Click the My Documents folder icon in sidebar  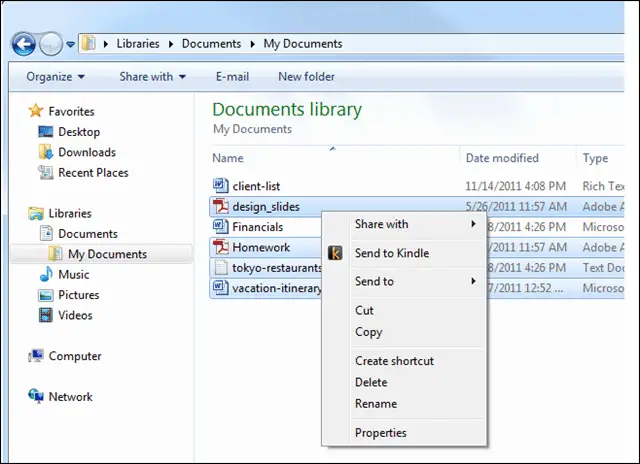(56, 253)
